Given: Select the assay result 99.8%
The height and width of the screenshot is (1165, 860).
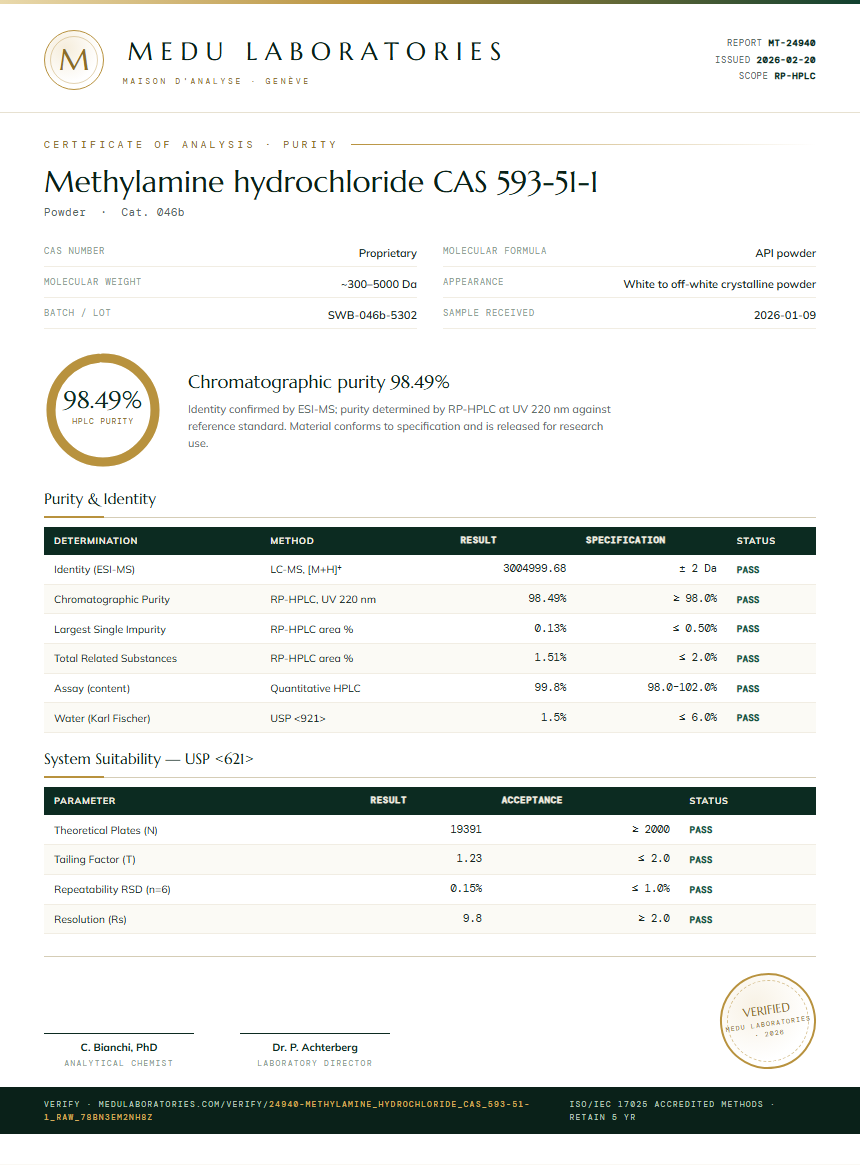Looking at the screenshot, I should click(x=550, y=687).
